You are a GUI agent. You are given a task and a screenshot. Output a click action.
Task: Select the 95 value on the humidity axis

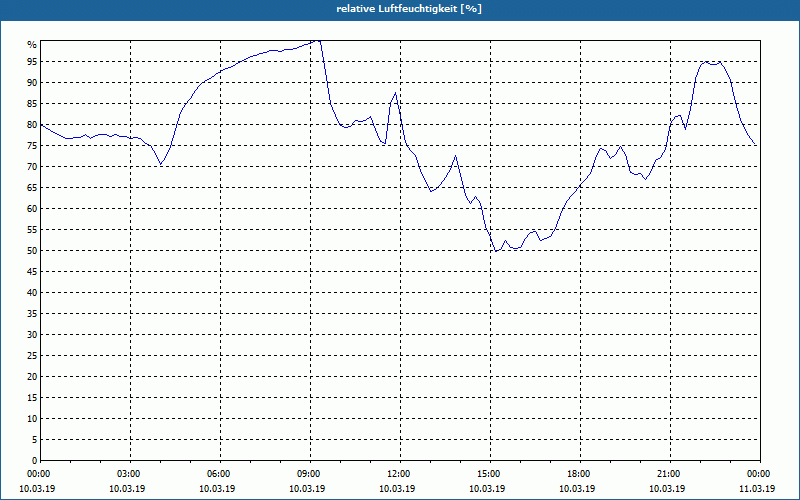(x=32, y=62)
